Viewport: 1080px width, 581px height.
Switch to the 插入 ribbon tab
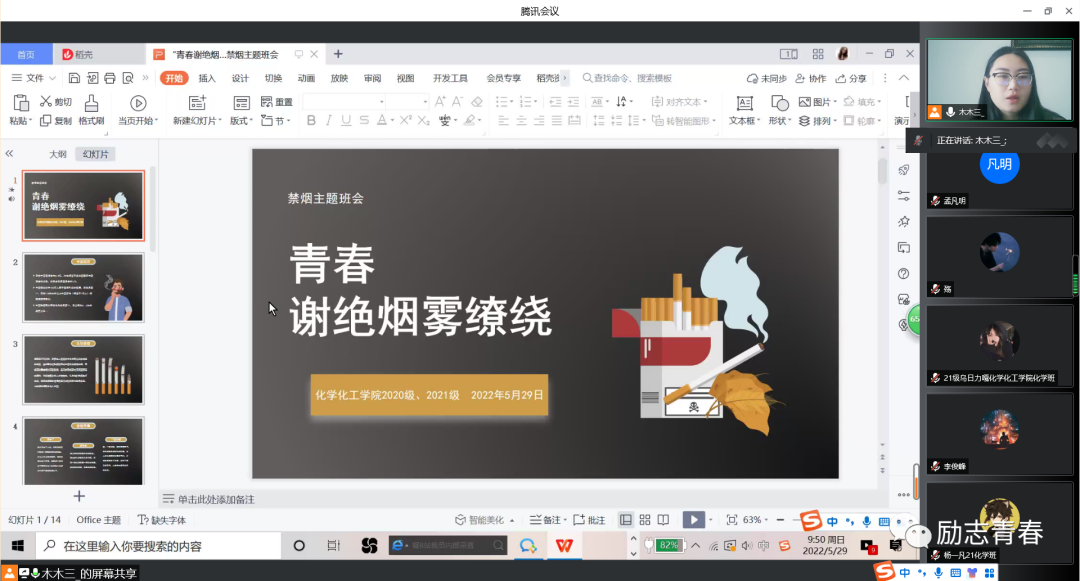point(207,78)
